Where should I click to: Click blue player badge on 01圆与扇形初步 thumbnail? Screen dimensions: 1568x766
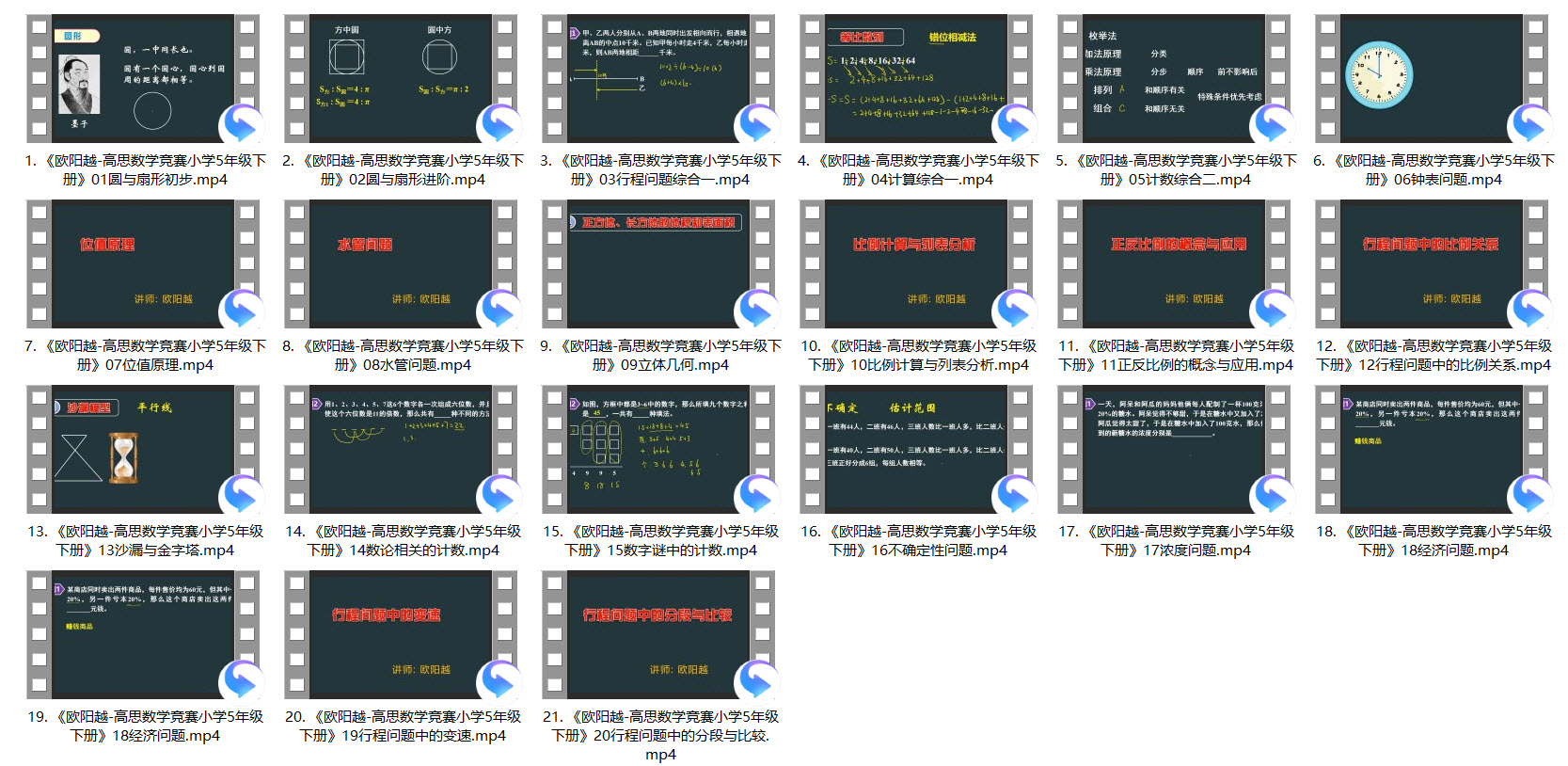[x=243, y=124]
